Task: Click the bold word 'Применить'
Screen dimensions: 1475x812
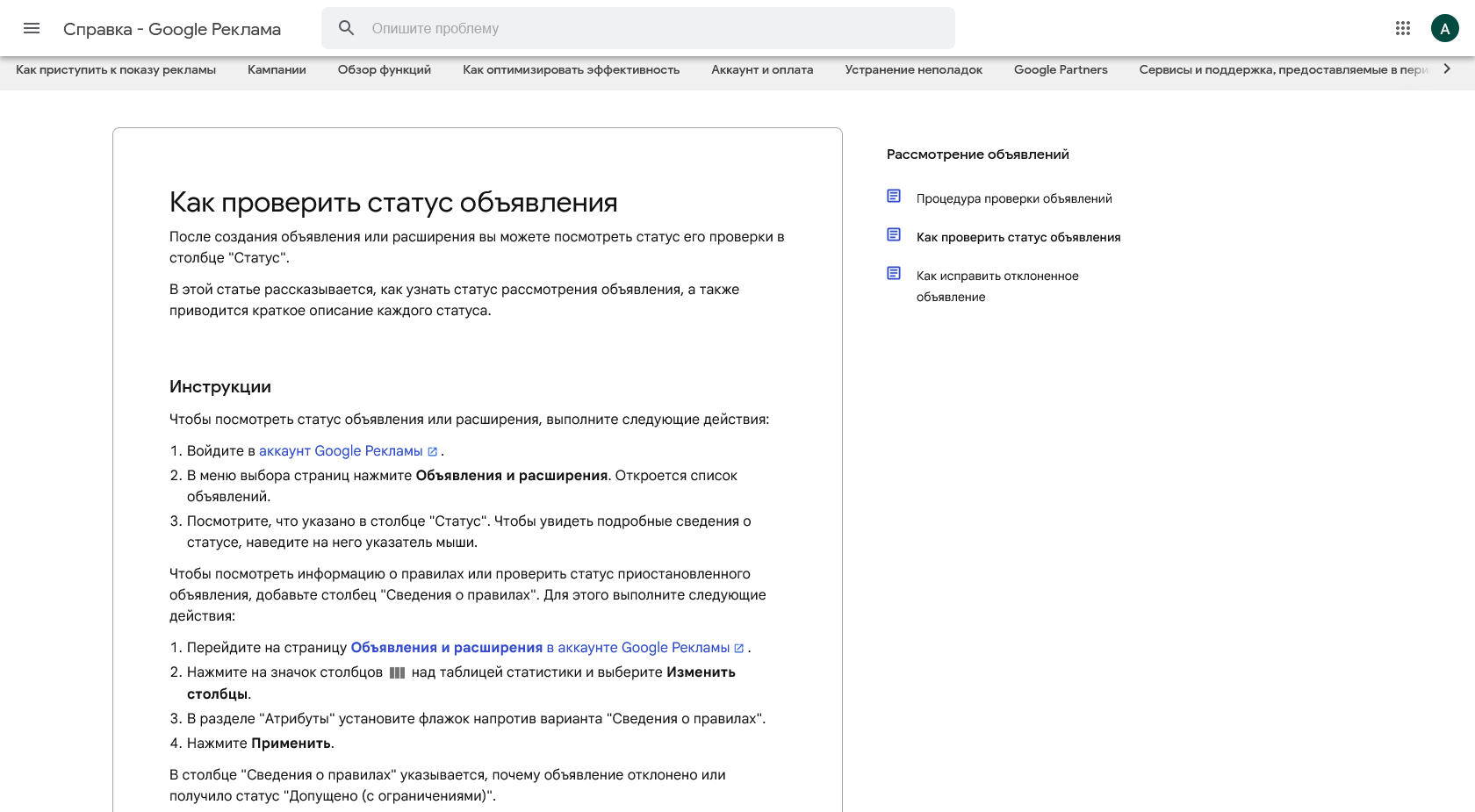Action: click(x=291, y=743)
